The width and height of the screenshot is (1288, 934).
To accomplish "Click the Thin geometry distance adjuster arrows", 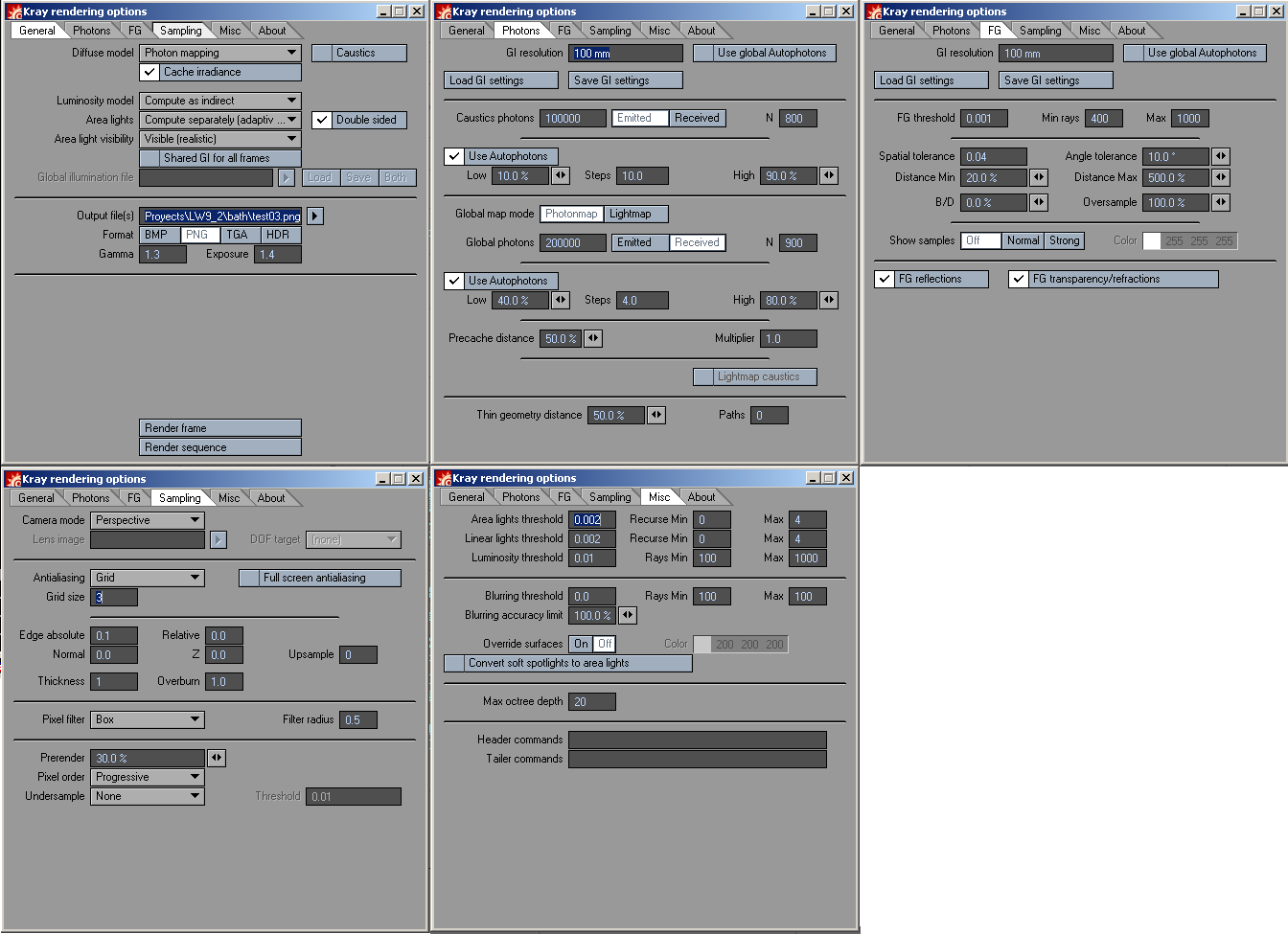I will tap(656, 415).
